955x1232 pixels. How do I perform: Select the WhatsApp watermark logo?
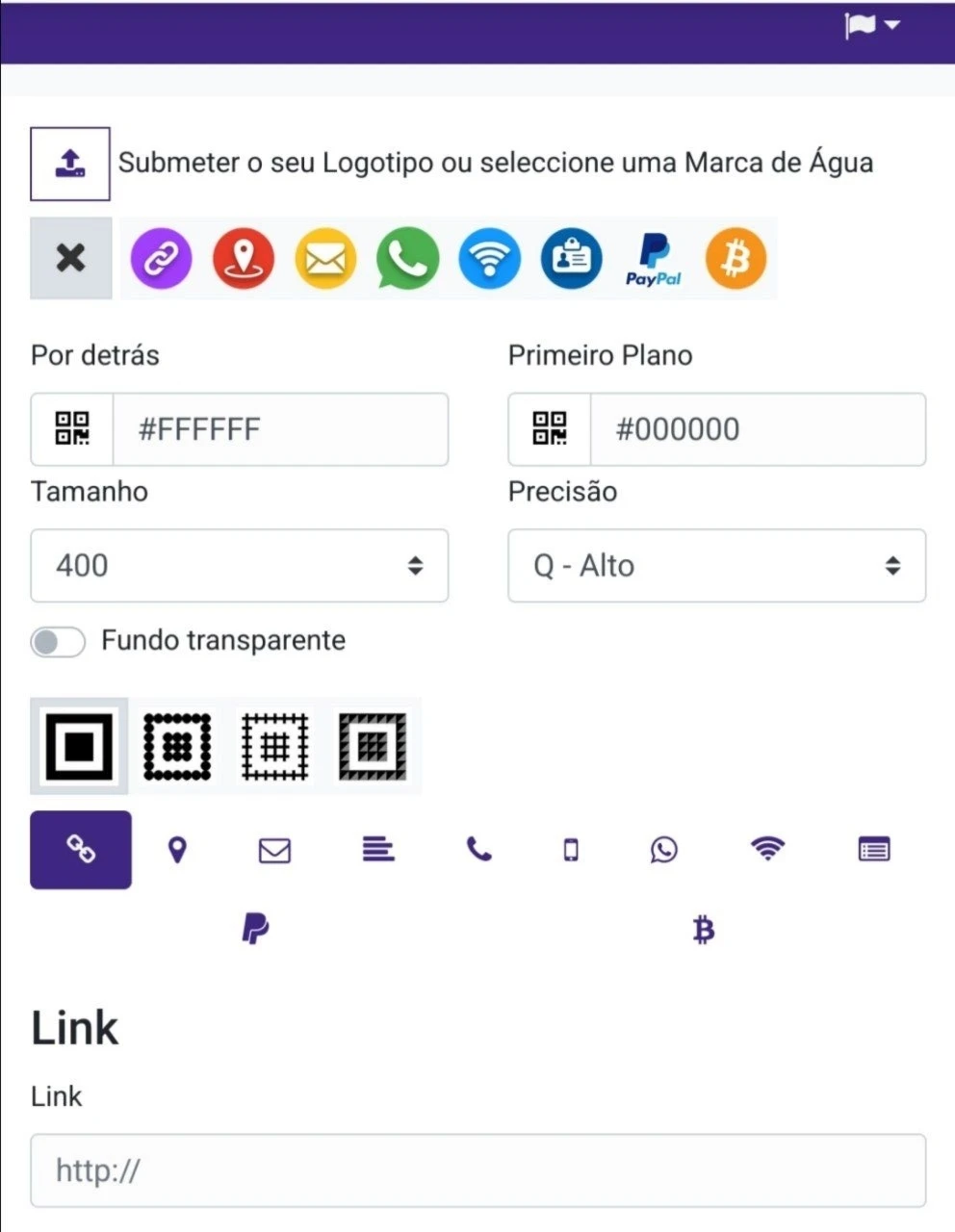pyautogui.click(x=407, y=258)
